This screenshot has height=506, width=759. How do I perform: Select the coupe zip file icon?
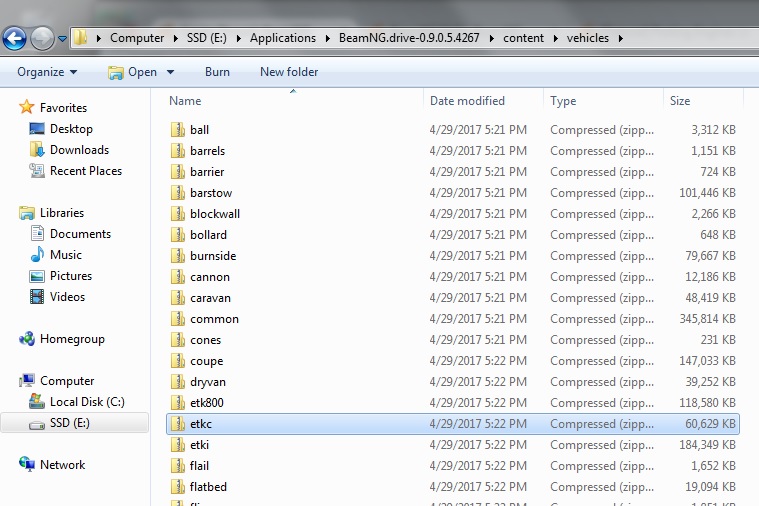pos(178,361)
